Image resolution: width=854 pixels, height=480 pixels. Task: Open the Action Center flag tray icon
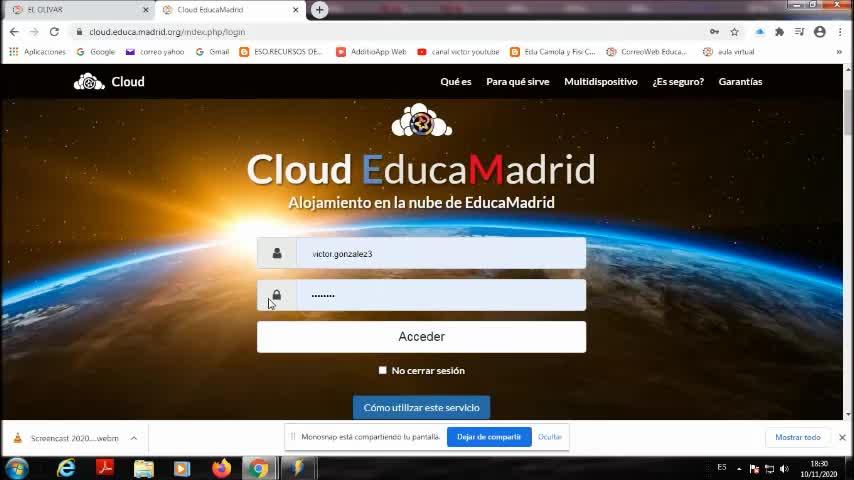[754, 469]
